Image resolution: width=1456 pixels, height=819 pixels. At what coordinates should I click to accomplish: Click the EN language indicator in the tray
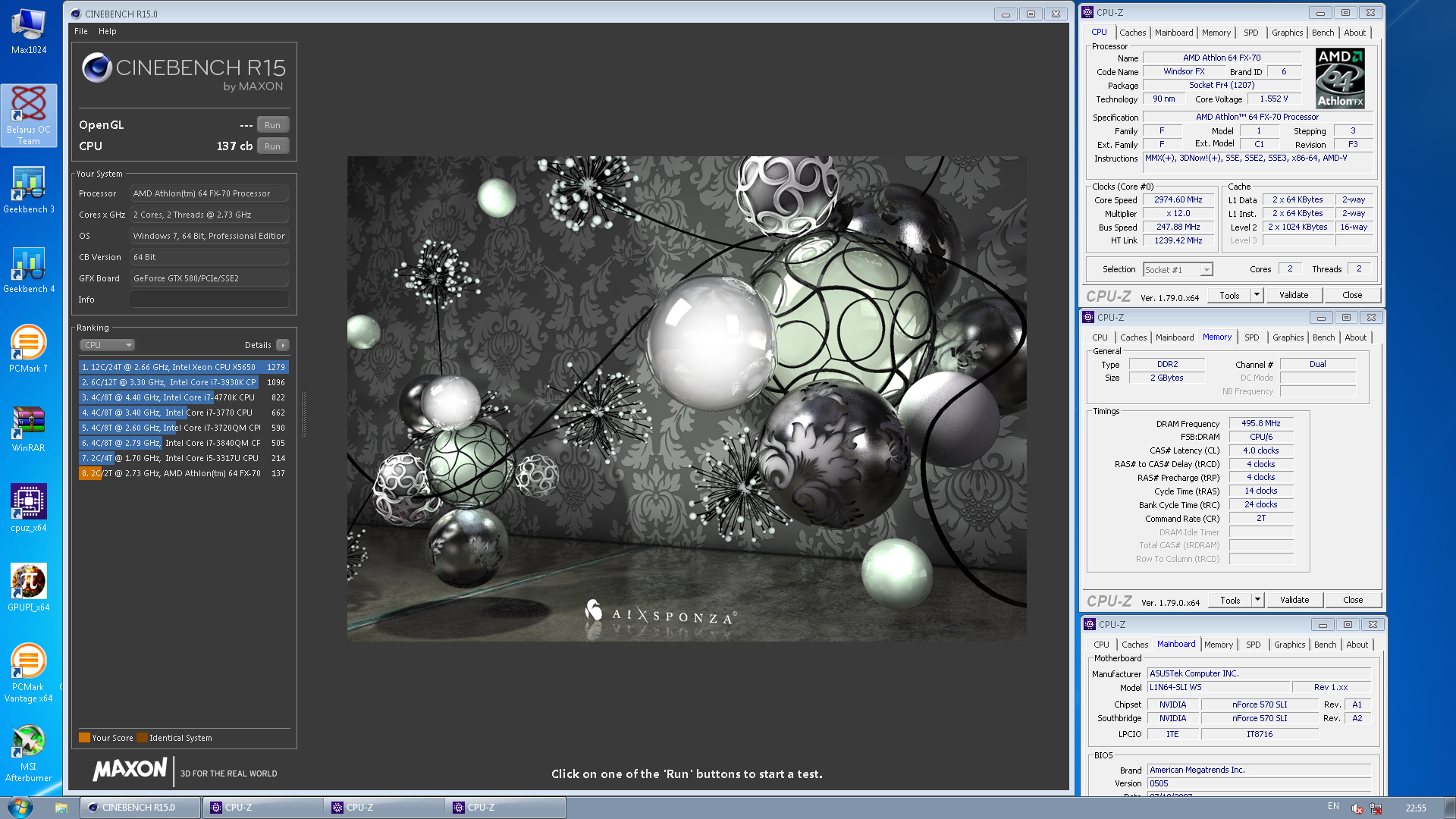(x=1333, y=806)
